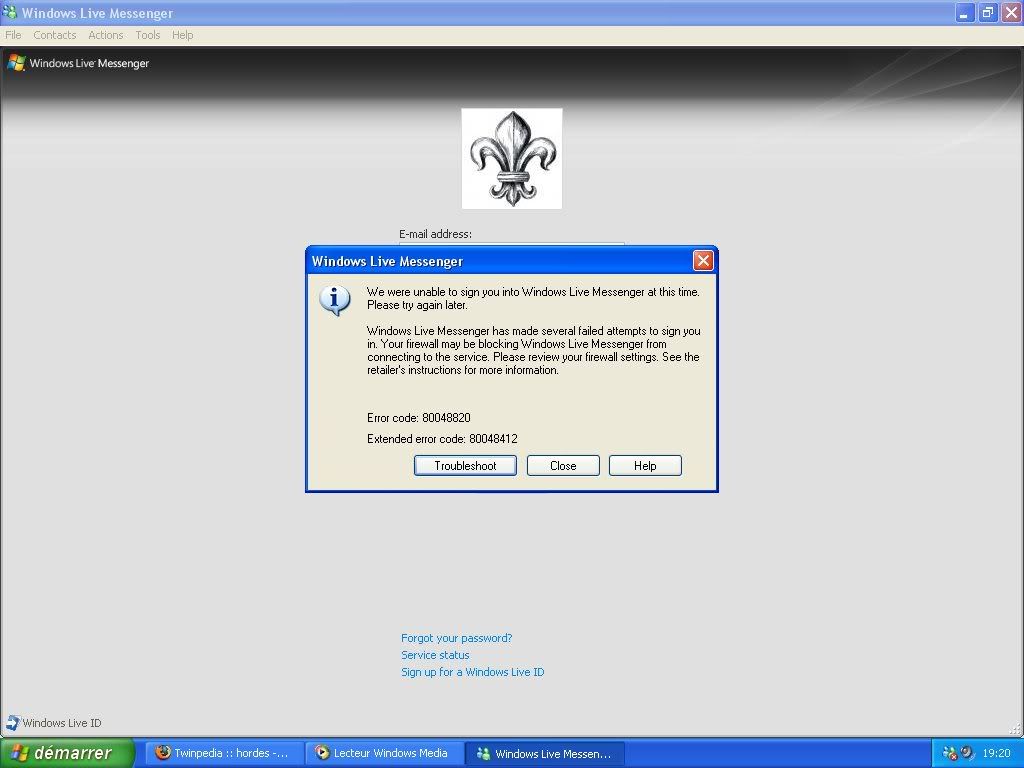Open the Actions menu
Viewport: 1024px width, 768px height.
point(106,35)
